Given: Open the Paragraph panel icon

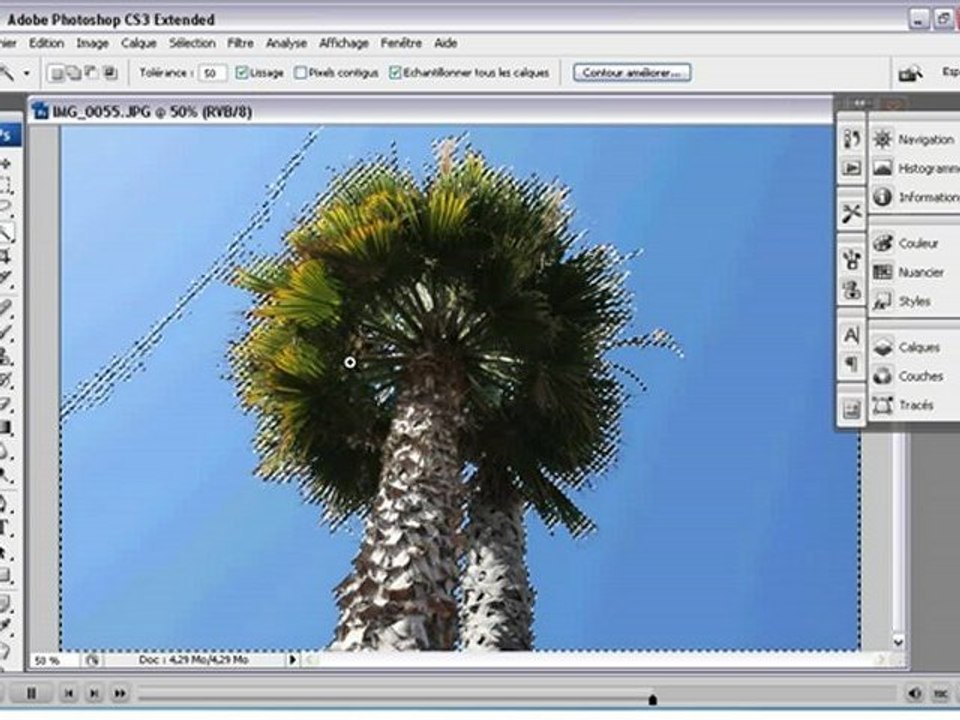Looking at the screenshot, I should click(852, 364).
